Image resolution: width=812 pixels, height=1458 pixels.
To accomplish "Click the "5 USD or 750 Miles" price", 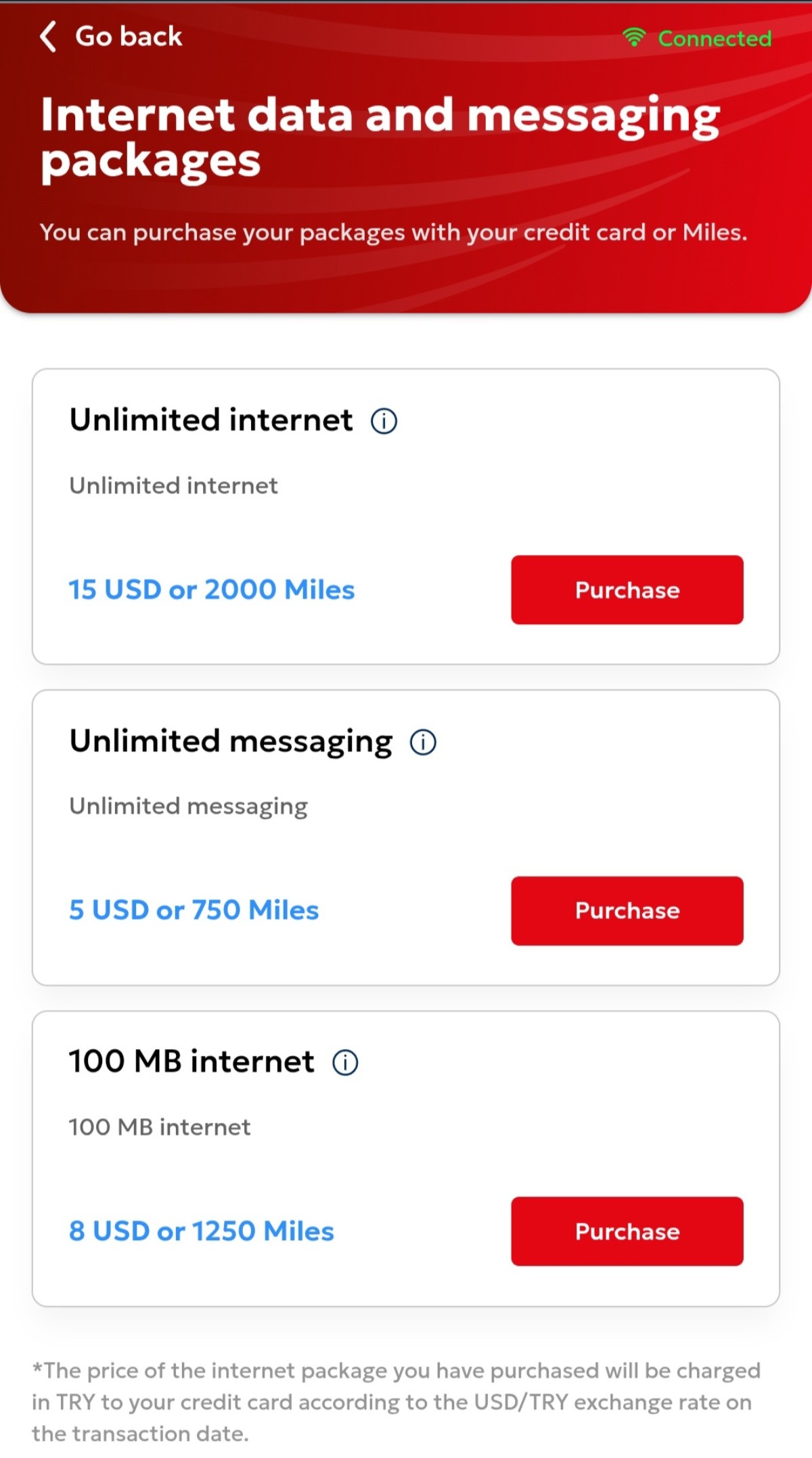I will tap(194, 910).
